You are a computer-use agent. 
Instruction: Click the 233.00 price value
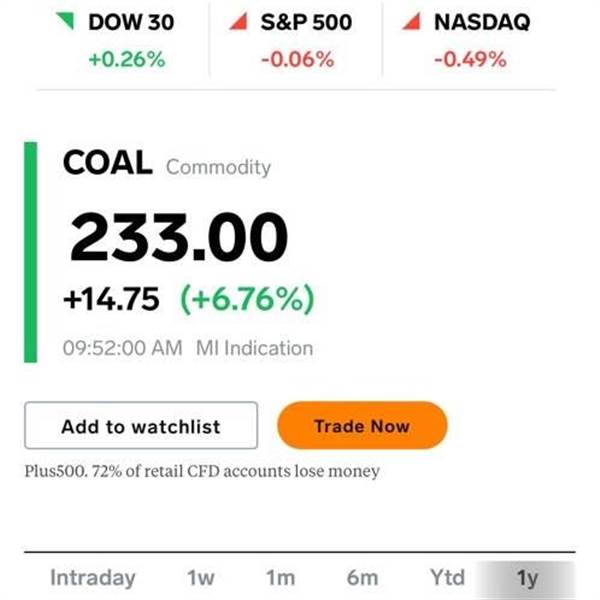coord(179,237)
